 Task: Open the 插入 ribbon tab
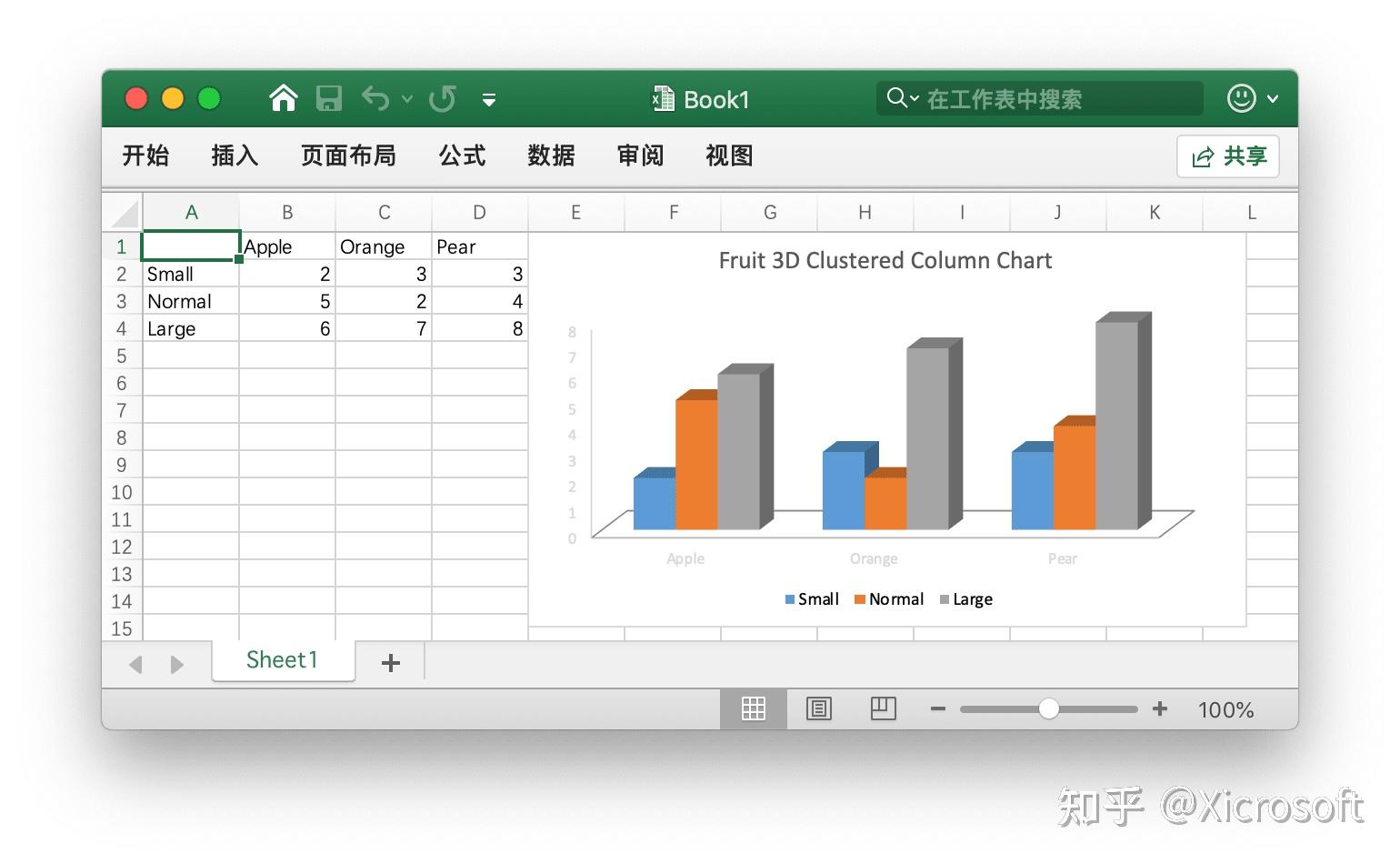pos(235,156)
